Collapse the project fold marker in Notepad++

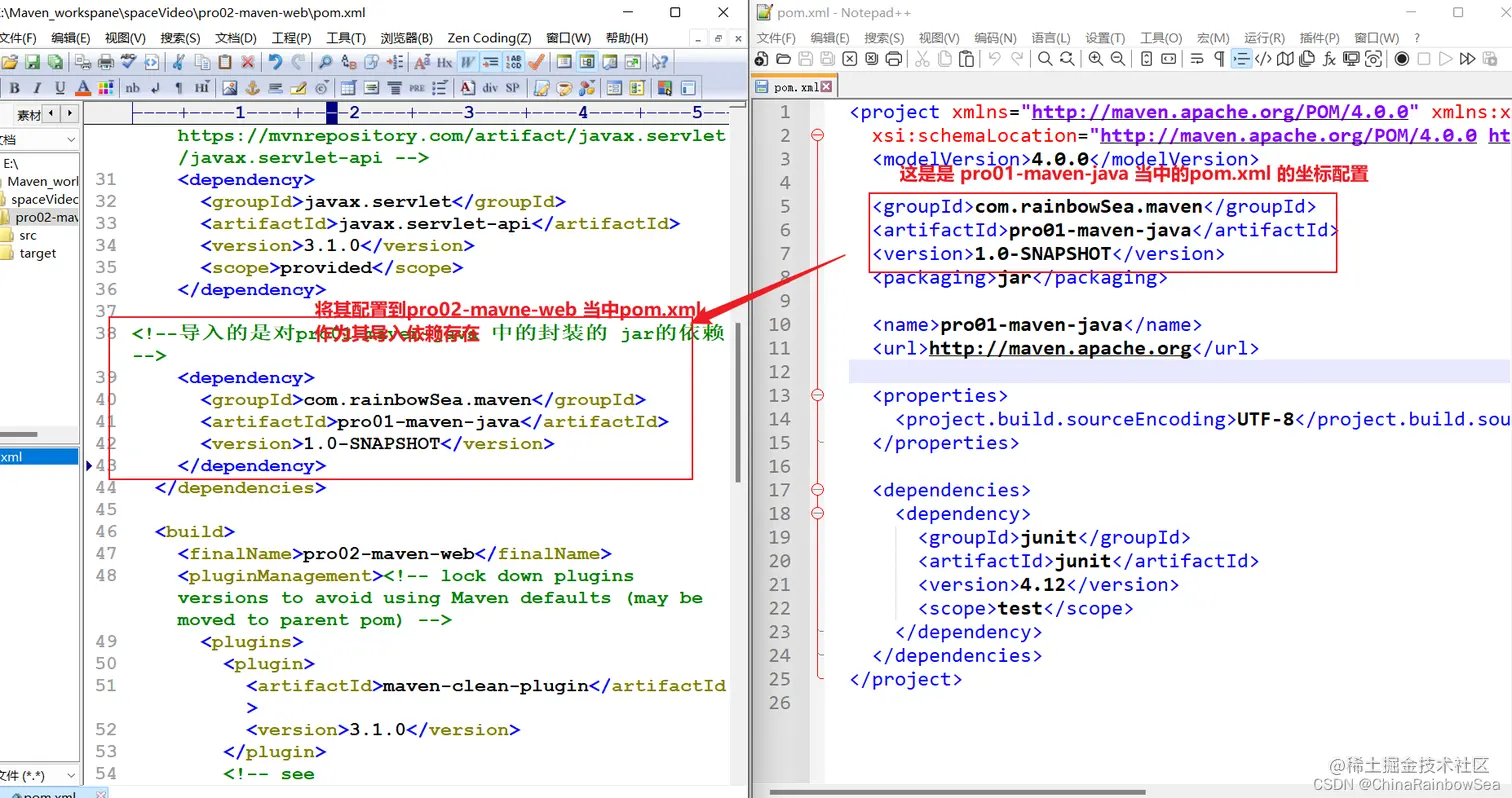(x=817, y=136)
